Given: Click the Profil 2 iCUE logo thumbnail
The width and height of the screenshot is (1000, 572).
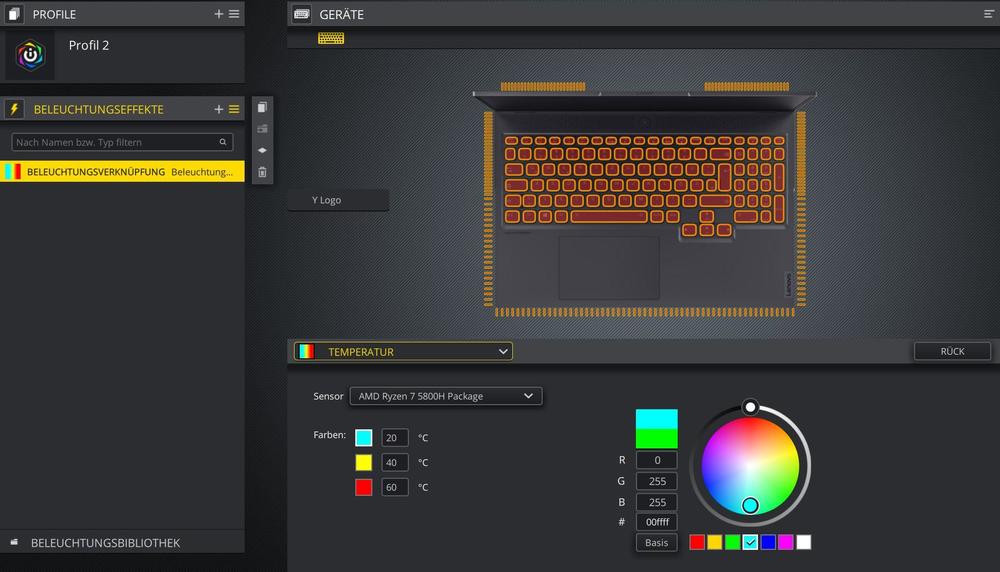Looking at the screenshot, I should click(30, 56).
